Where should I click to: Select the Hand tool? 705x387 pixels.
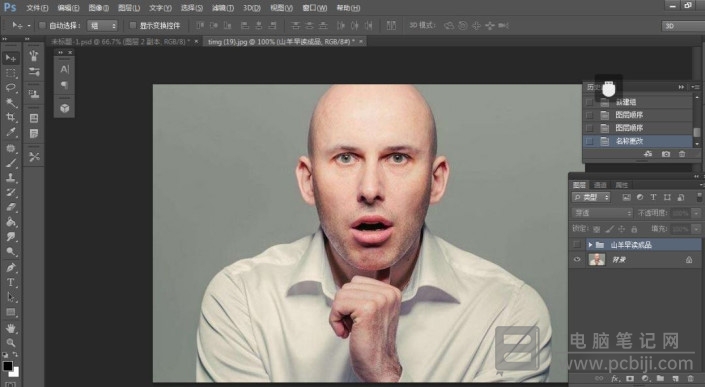pos(10,329)
